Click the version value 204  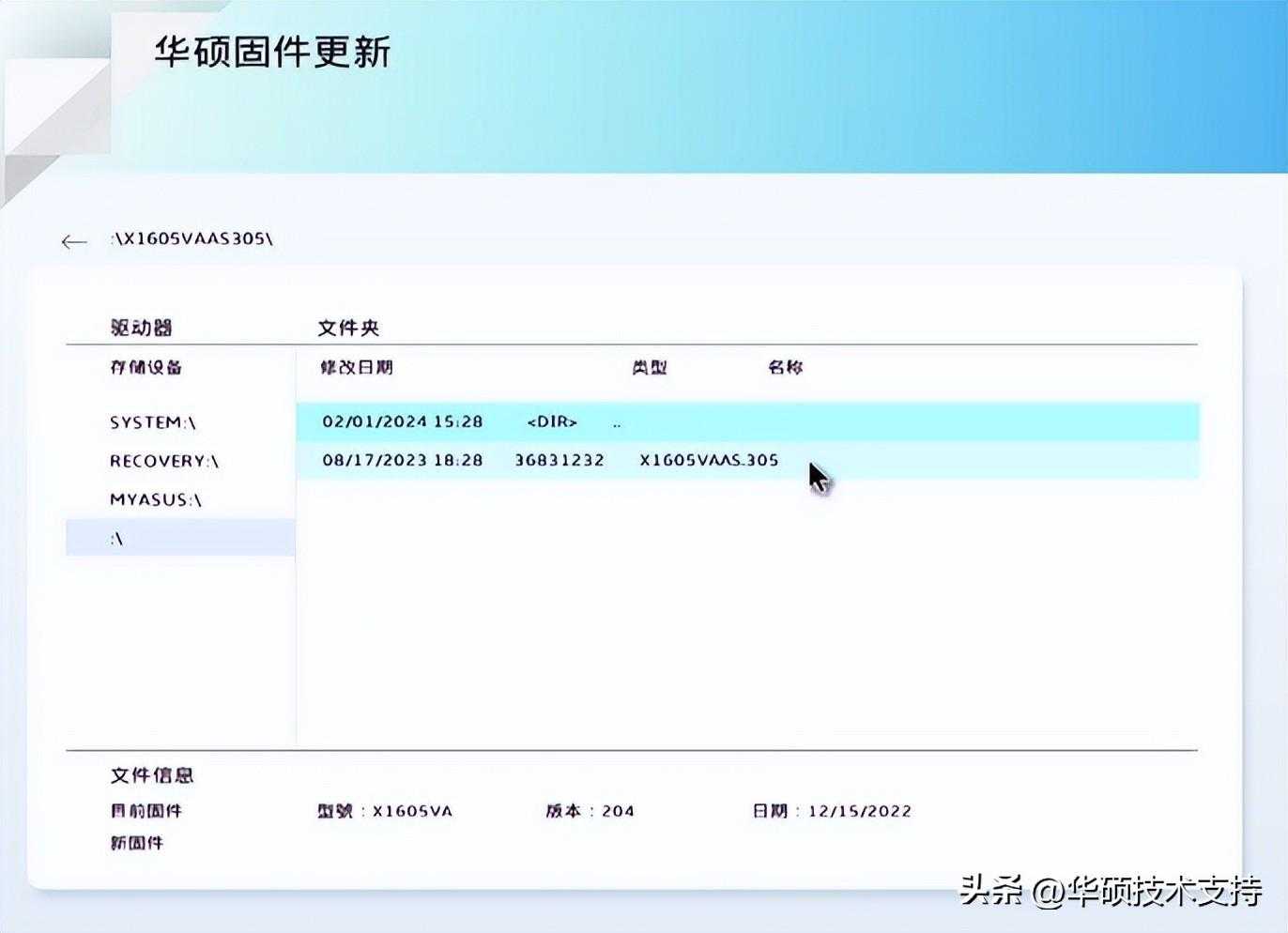pyautogui.click(x=618, y=811)
